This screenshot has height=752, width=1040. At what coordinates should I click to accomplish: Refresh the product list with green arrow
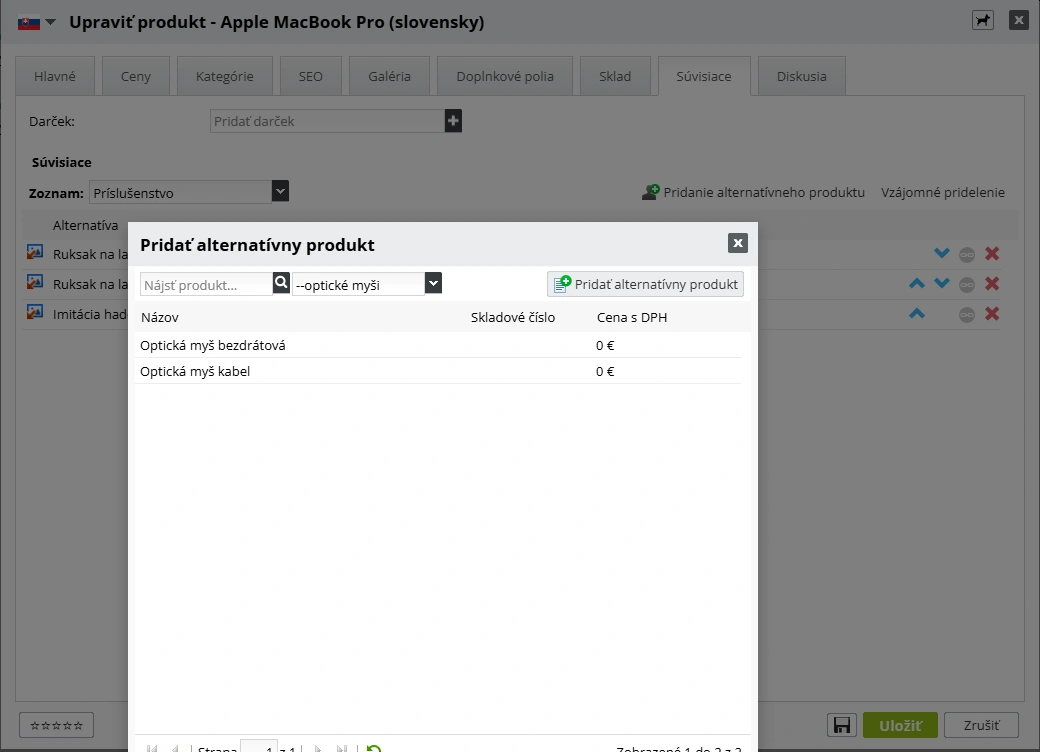point(373,748)
